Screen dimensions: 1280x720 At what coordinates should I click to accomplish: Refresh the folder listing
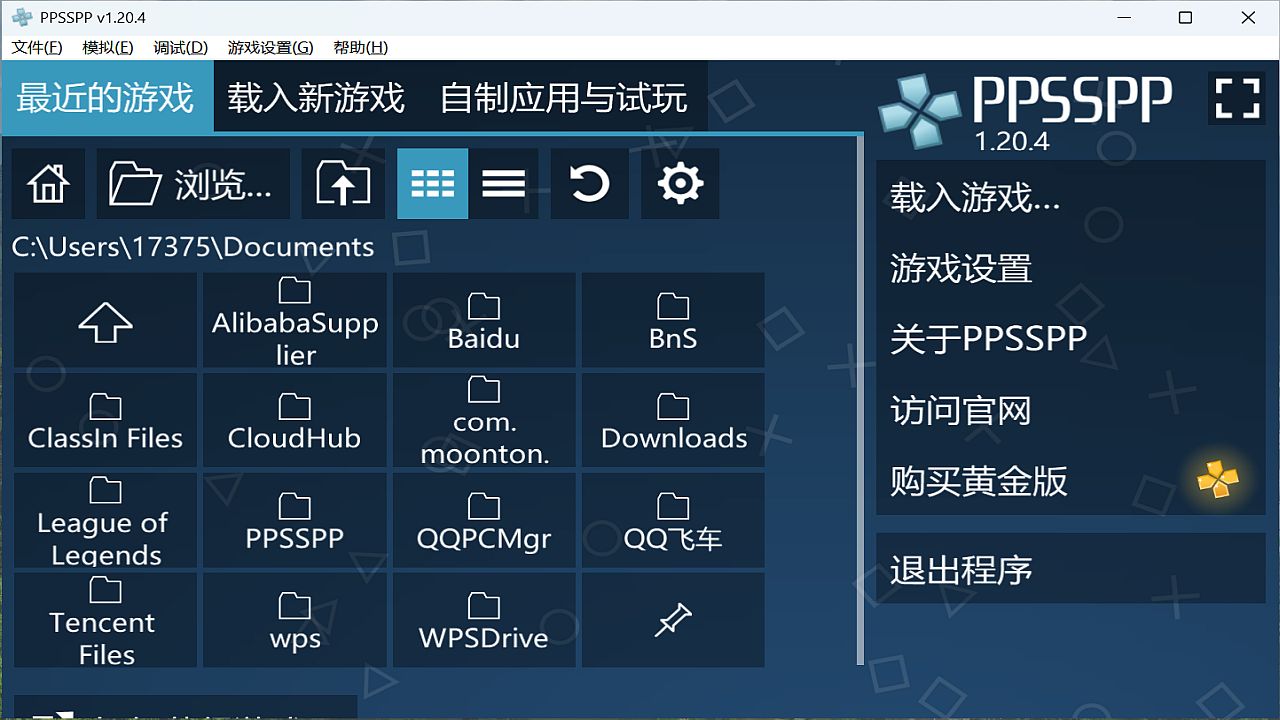click(x=589, y=184)
